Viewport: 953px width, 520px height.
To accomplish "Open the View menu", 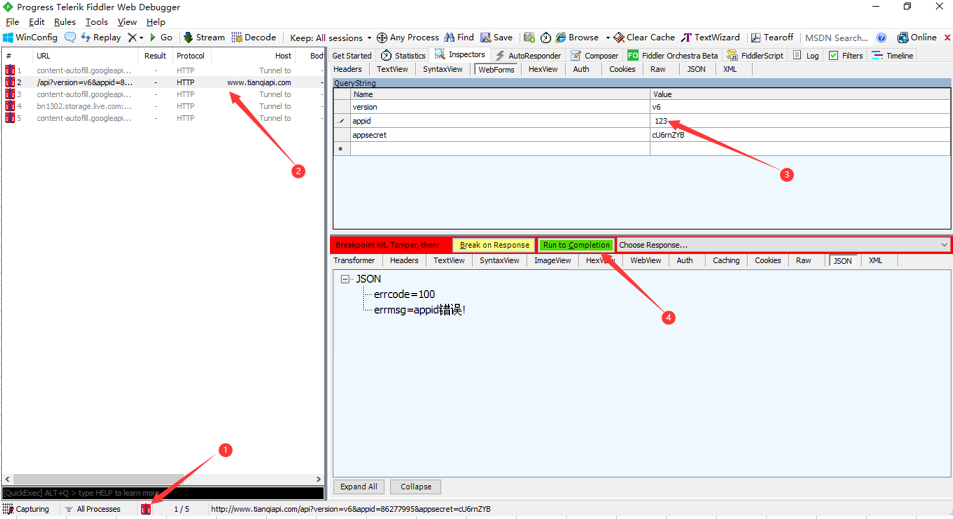I will point(127,22).
